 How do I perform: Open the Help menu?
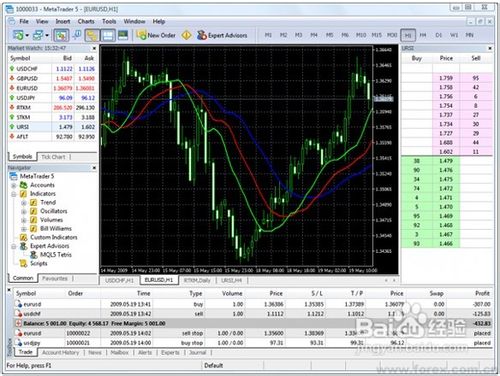[x=159, y=21]
